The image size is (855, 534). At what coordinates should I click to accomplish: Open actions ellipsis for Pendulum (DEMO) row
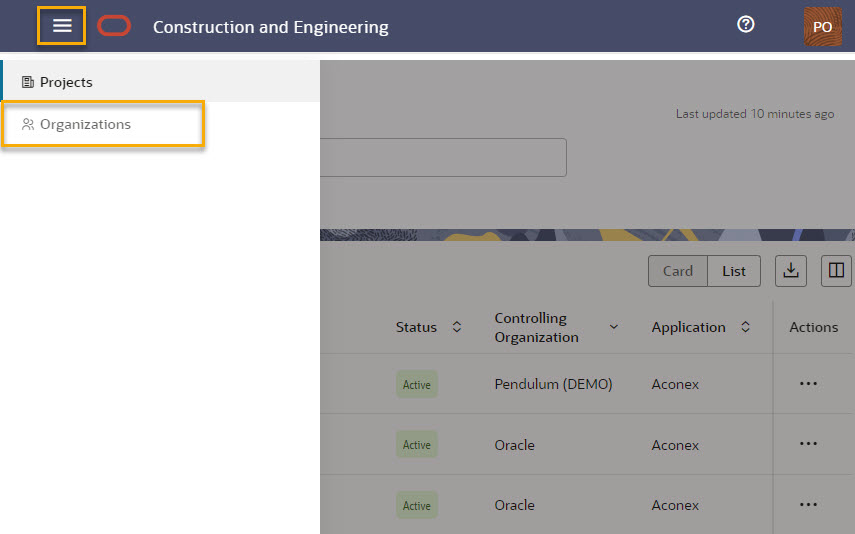[809, 384]
